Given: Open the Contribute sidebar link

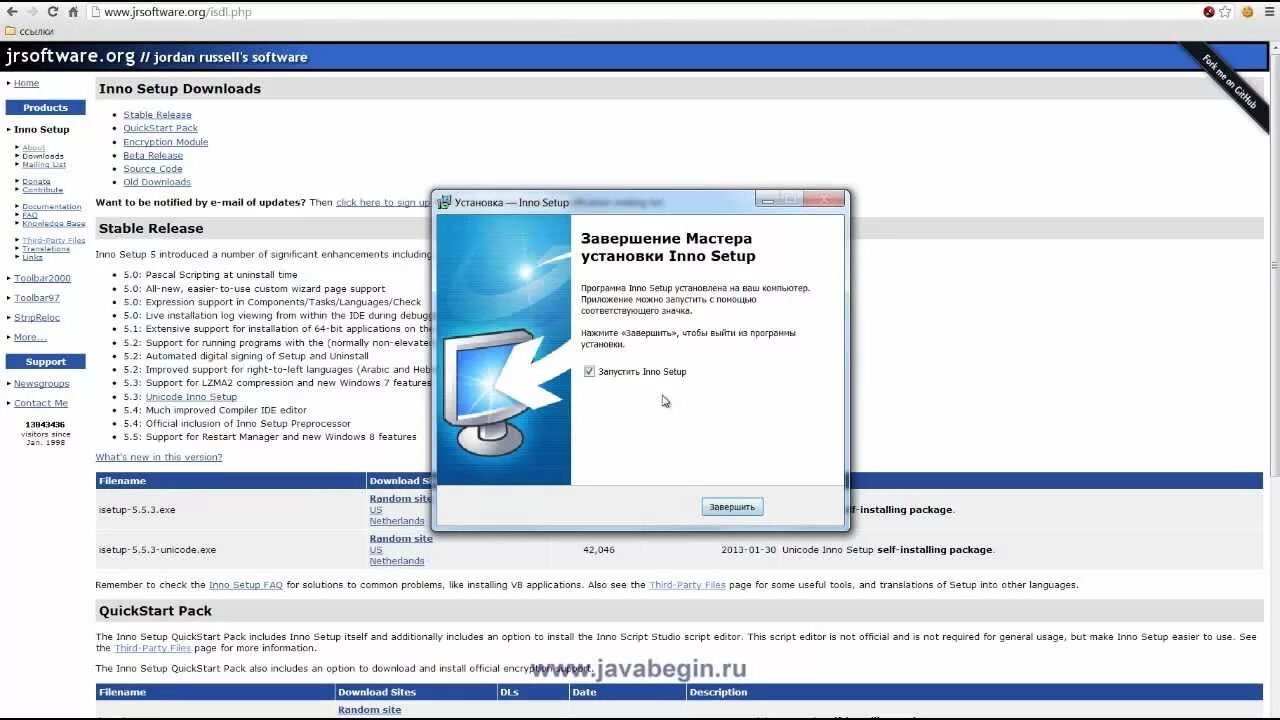Looking at the screenshot, I should (42, 190).
